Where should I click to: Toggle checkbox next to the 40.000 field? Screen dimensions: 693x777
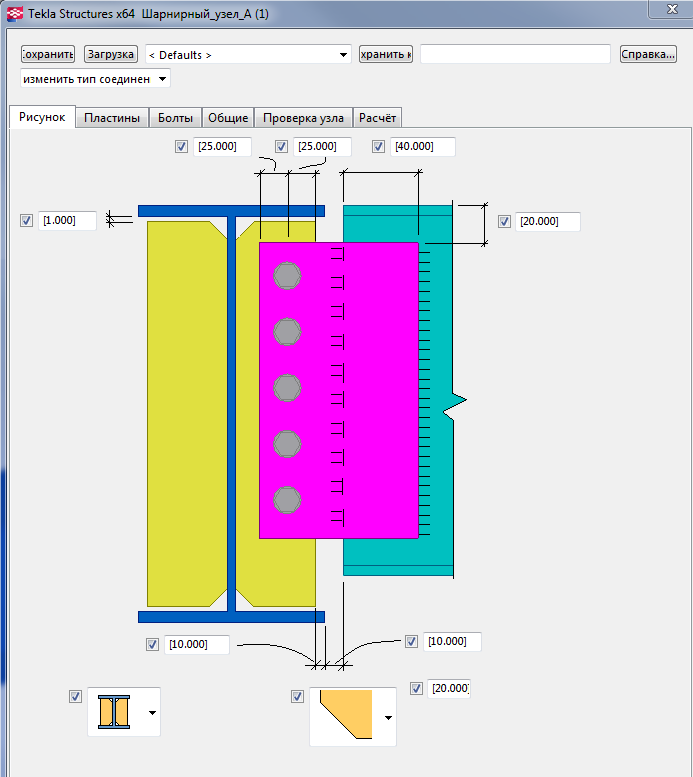(x=378, y=146)
